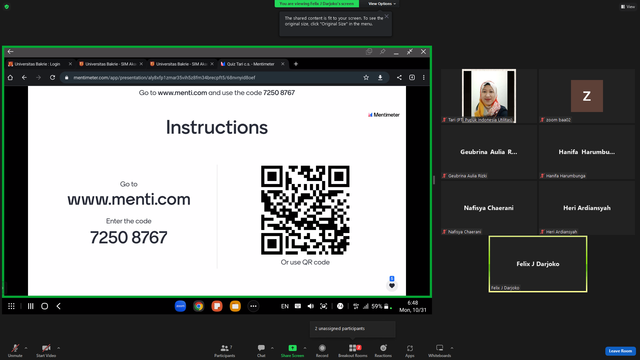The width and height of the screenshot is (640, 360).
Task: Open Whiteboards
Action: tap(440, 350)
